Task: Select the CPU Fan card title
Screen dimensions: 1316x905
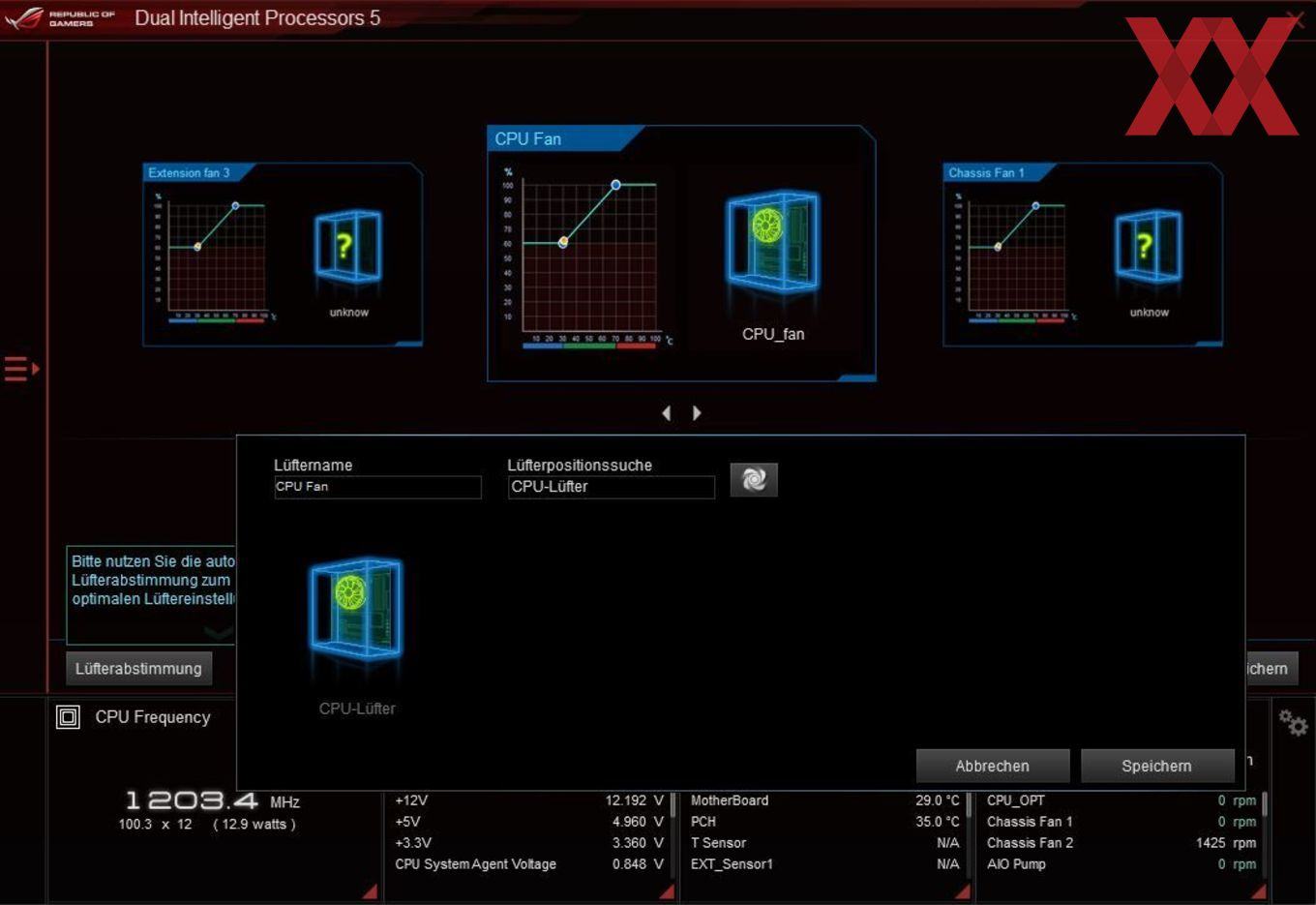Action: point(528,139)
